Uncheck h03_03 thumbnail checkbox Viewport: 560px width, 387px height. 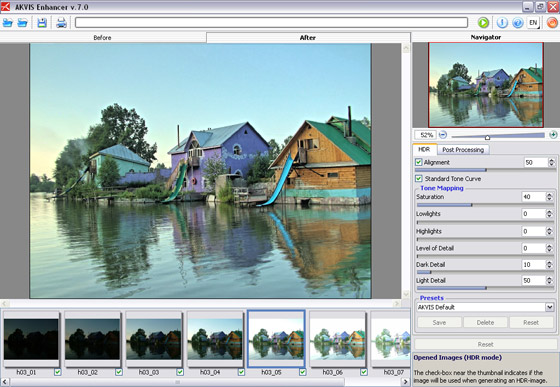pyautogui.click(x=180, y=372)
